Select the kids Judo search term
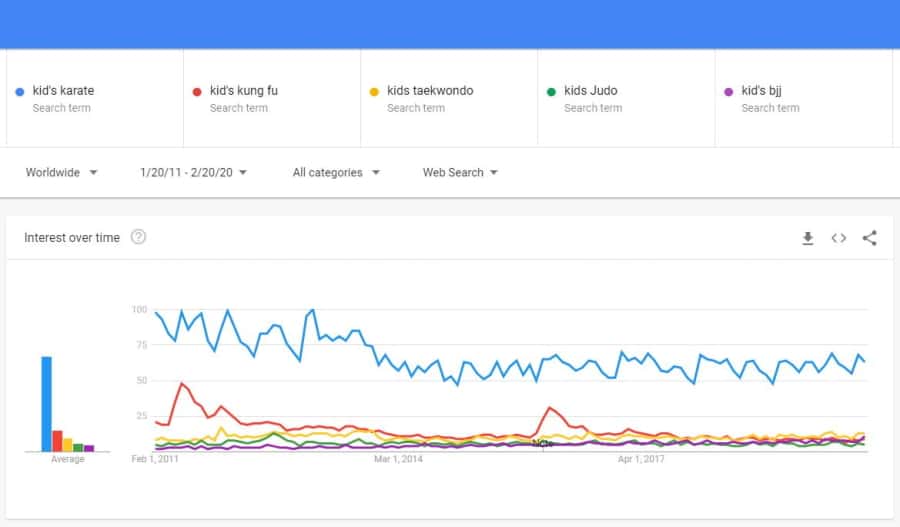 tap(626, 98)
